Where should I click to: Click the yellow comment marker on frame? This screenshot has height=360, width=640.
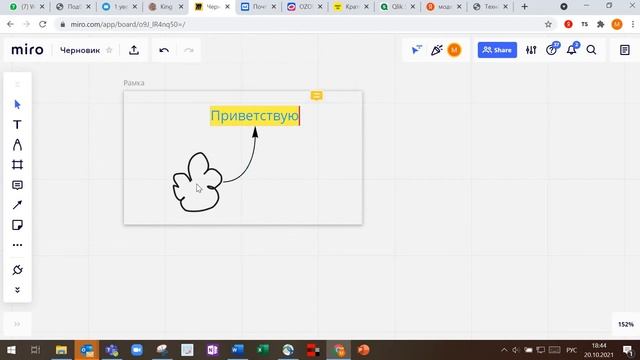(x=317, y=96)
